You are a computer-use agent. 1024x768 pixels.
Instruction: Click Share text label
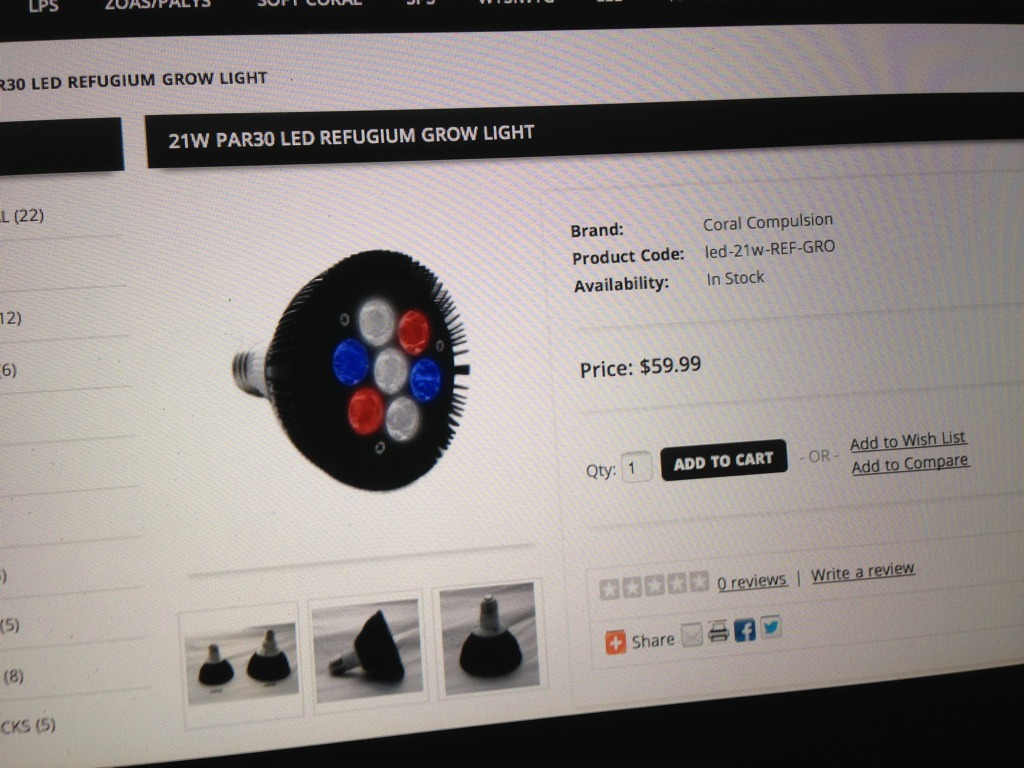coord(652,640)
